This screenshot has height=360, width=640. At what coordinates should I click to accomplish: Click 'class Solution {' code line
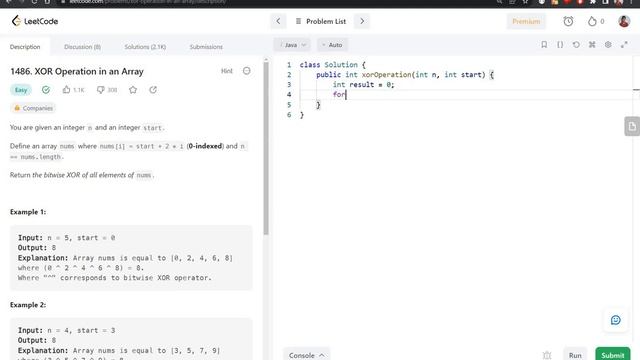coord(333,65)
